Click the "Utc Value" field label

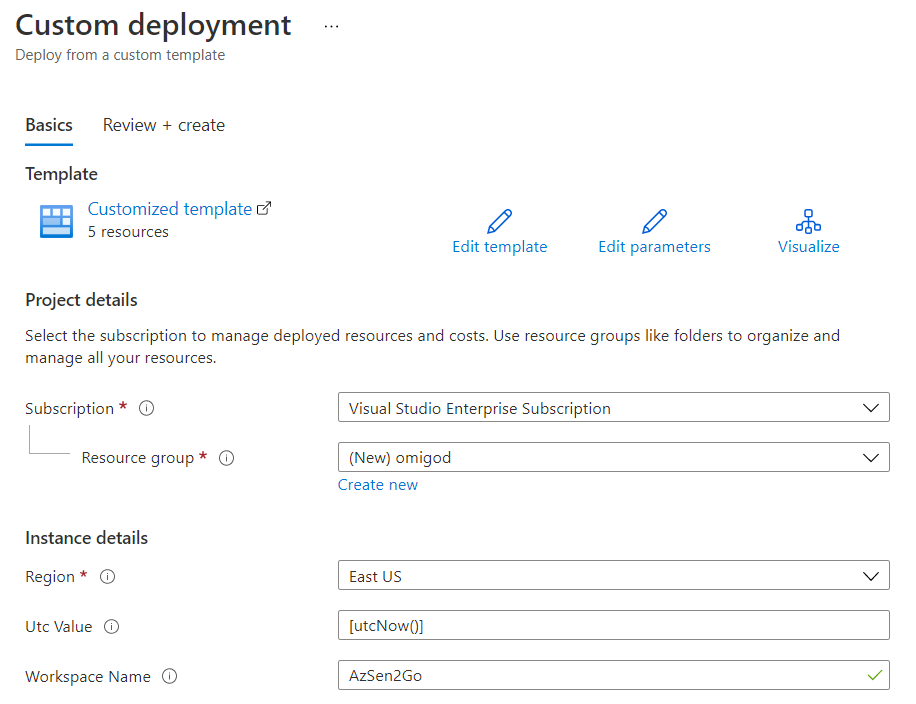pos(58,626)
